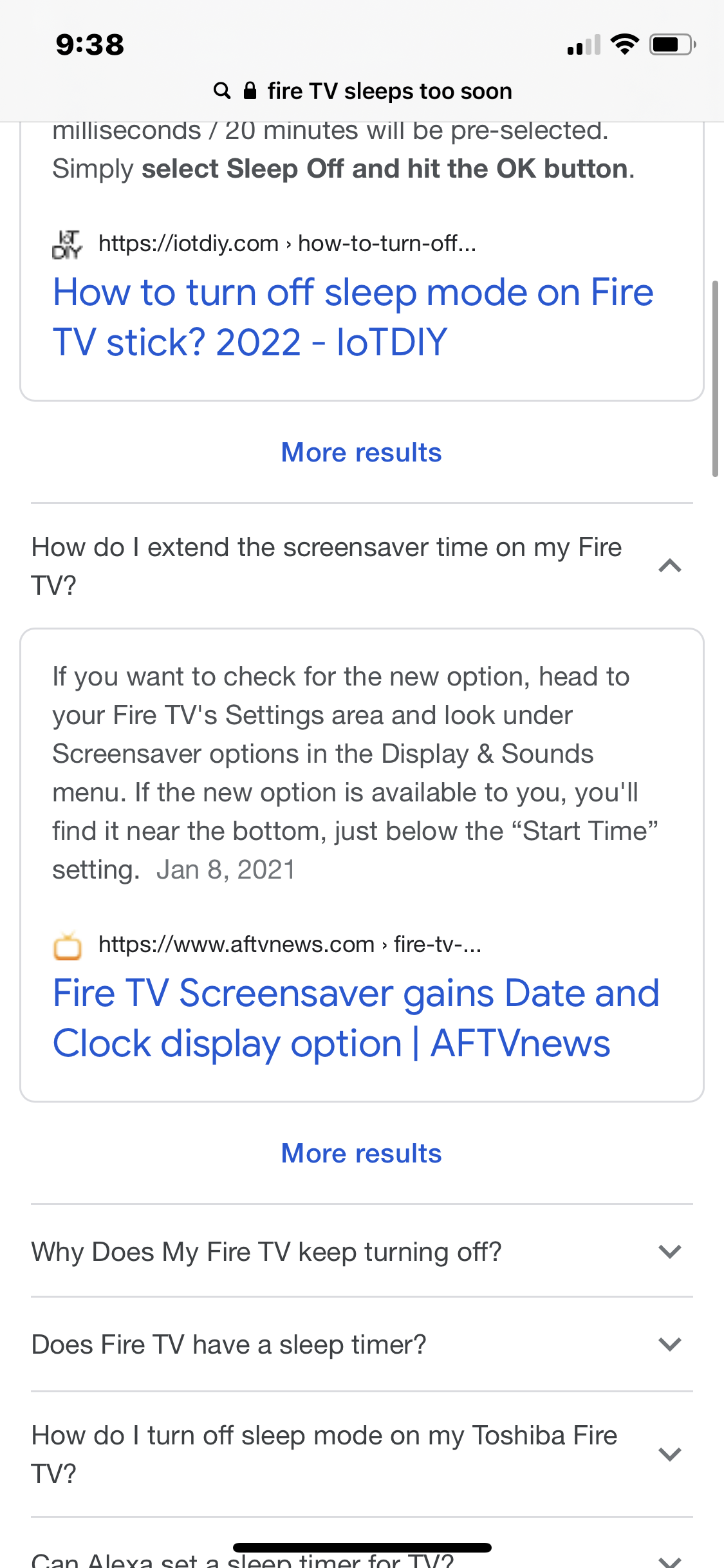Viewport: 724px width, 1568px height.
Task: Tap the "fire TV sleeps too soon" address bar
Action: [389, 91]
